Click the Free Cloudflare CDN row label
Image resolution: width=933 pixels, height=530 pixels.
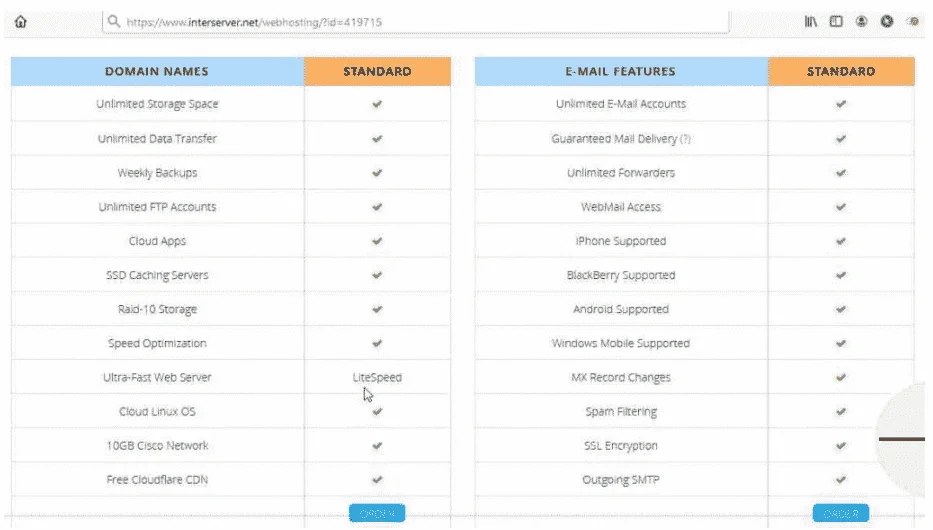pos(157,479)
